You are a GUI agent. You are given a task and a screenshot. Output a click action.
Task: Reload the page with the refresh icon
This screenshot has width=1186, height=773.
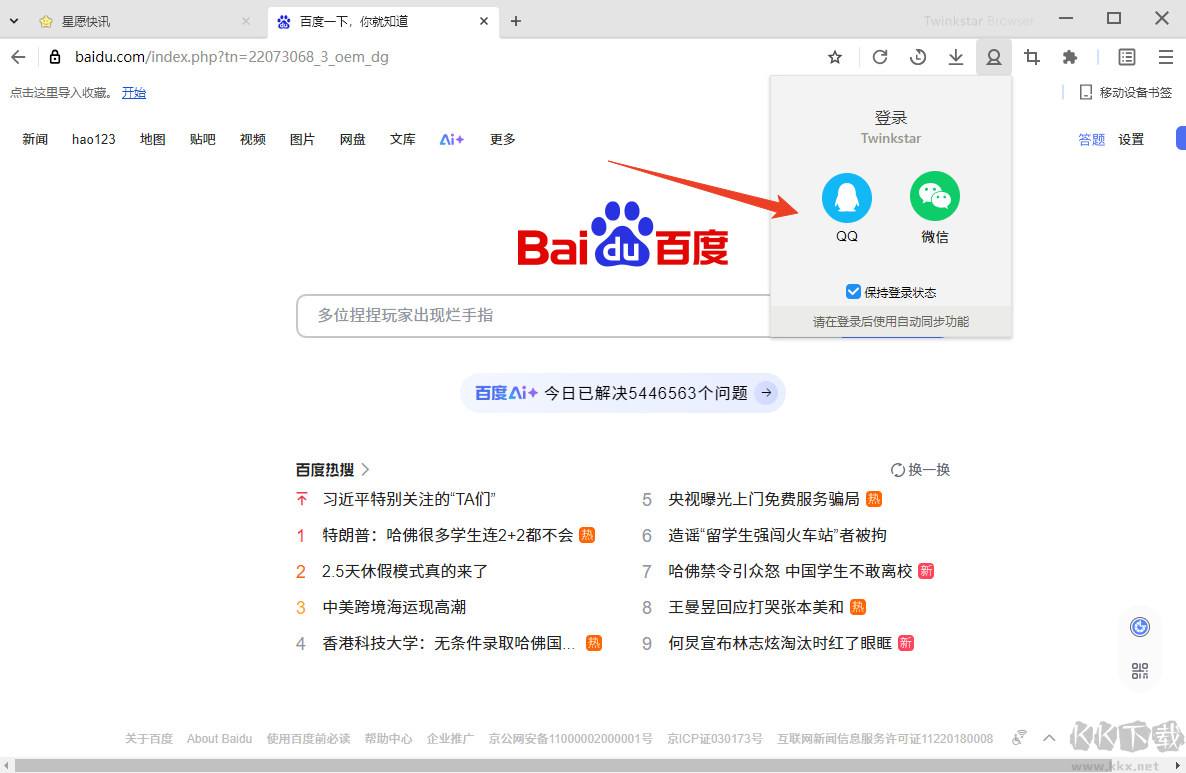pyautogui.click(x=880, y=57)
